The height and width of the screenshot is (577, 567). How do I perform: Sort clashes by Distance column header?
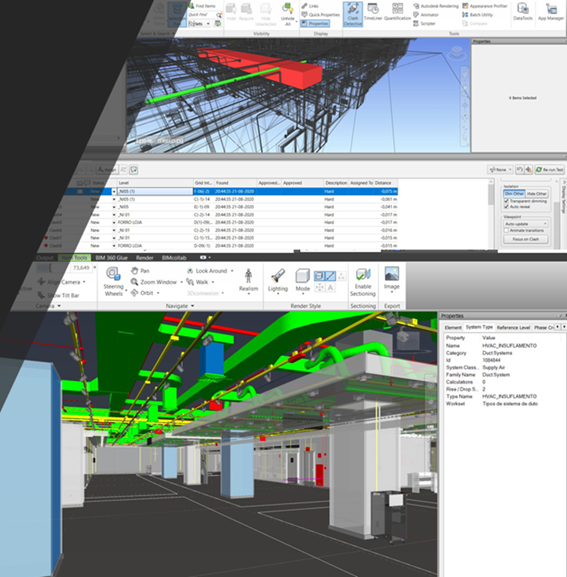(x=386, y=183)
